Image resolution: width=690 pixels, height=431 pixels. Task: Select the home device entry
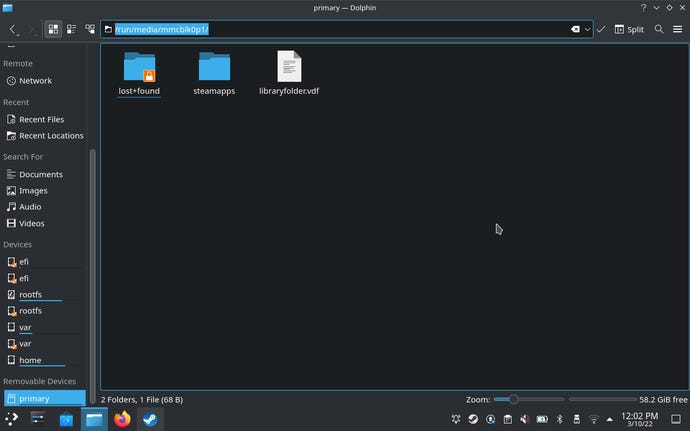30,360
